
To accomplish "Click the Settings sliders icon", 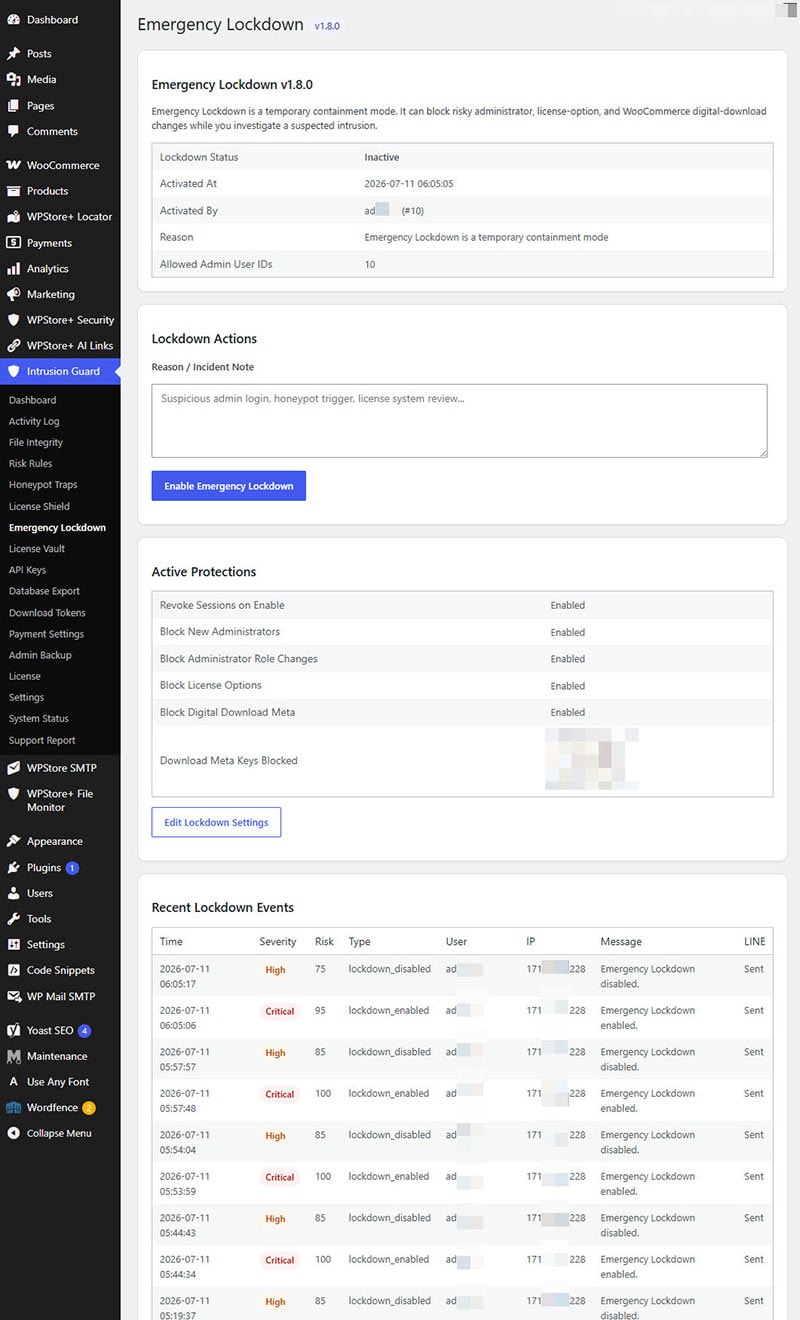I will [13, 945].
